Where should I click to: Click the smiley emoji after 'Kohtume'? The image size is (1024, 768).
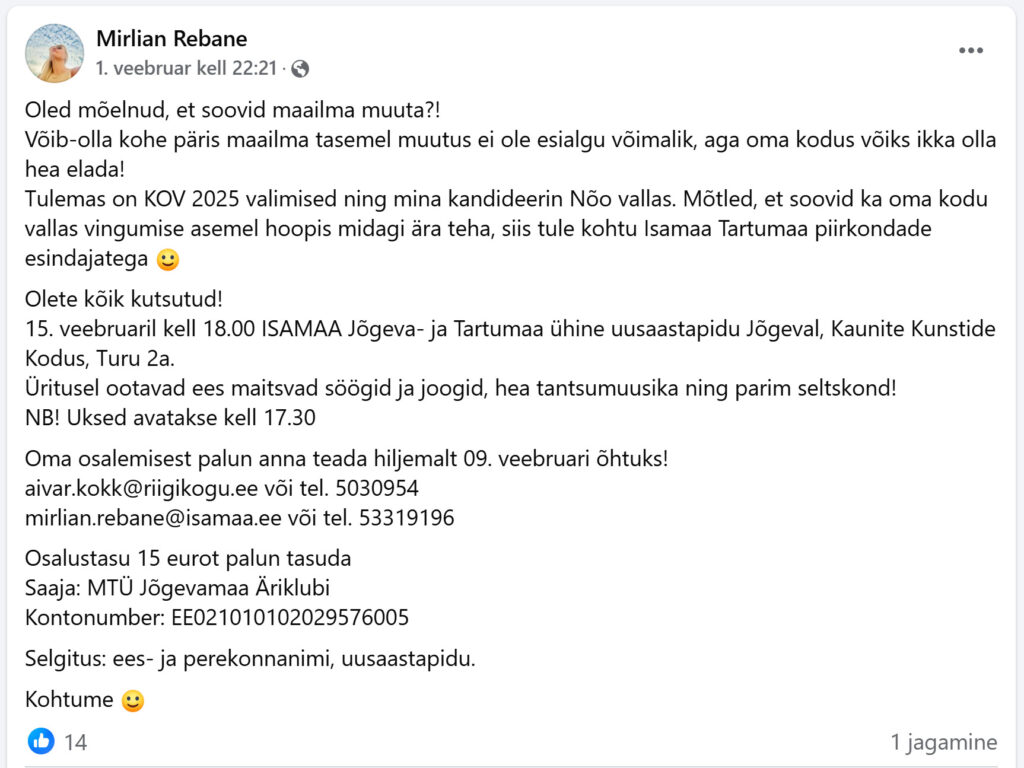[x=133, y=700]
